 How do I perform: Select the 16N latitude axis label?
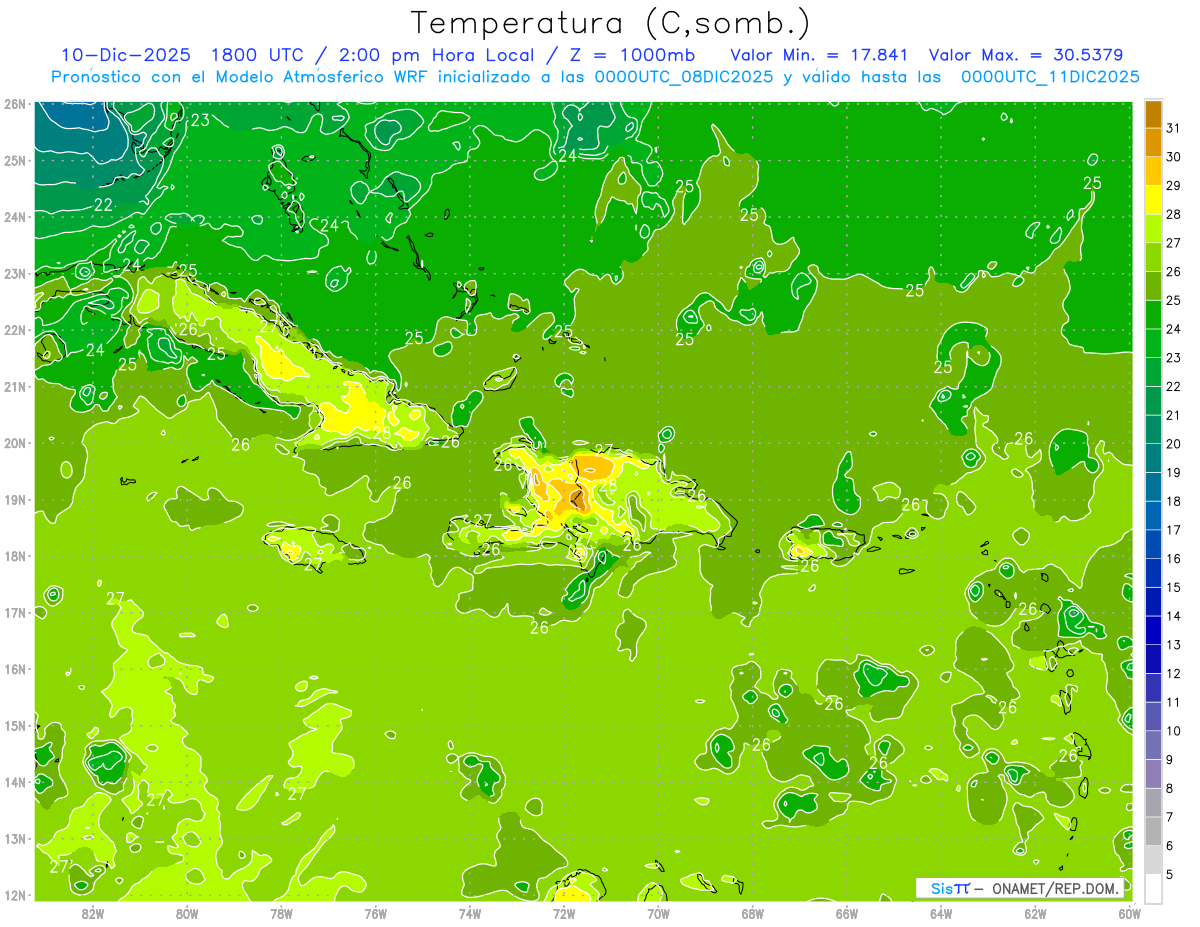[x=14, y=668]
